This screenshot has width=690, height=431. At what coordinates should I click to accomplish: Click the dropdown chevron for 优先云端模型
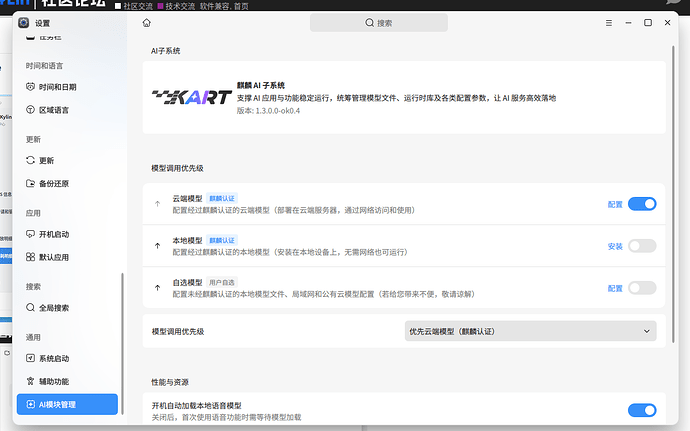[x=646, y=331]
